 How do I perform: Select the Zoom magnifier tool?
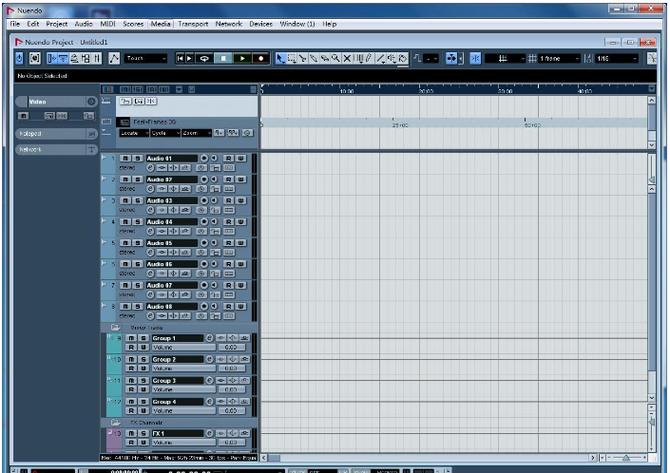336,58
